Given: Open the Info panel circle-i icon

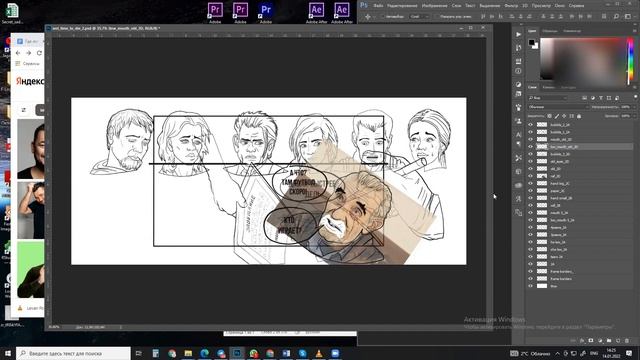Looking at the screenshot, I should point(518,71).
